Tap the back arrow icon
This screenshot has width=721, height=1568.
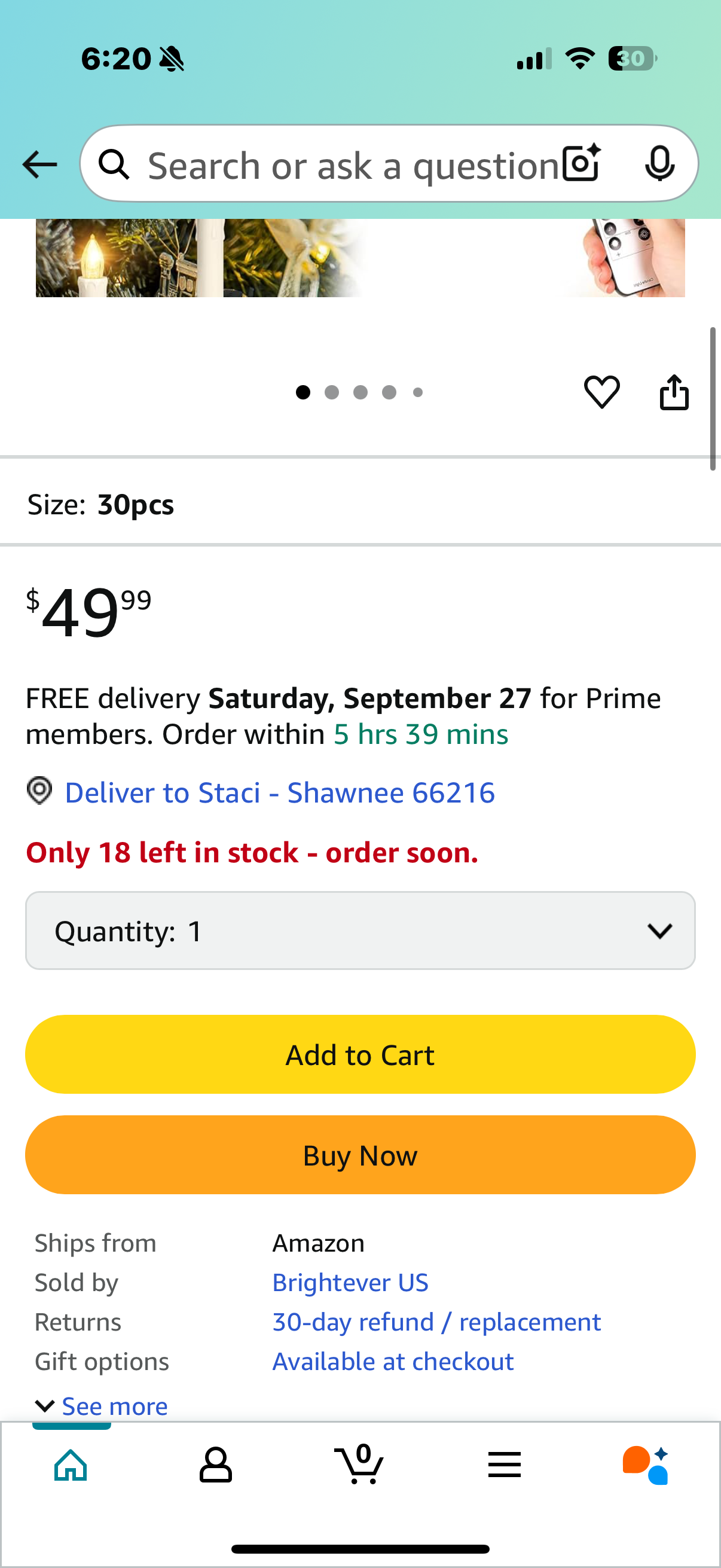tap(39, 164)
